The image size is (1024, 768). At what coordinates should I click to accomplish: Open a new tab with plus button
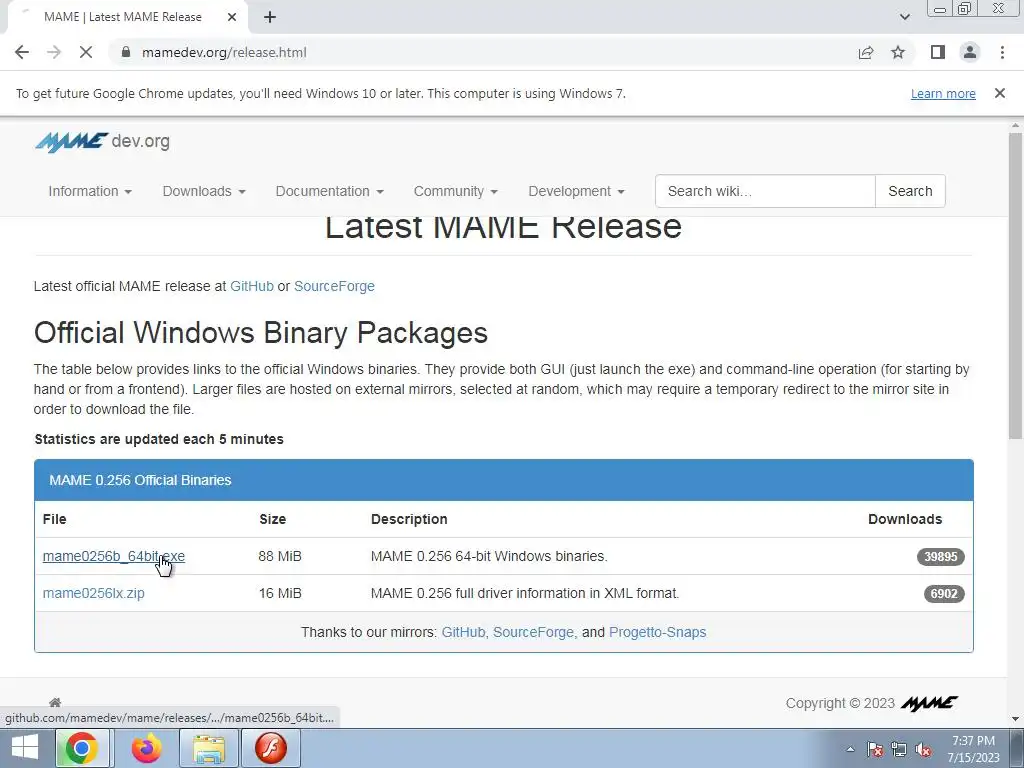(270, 17)
